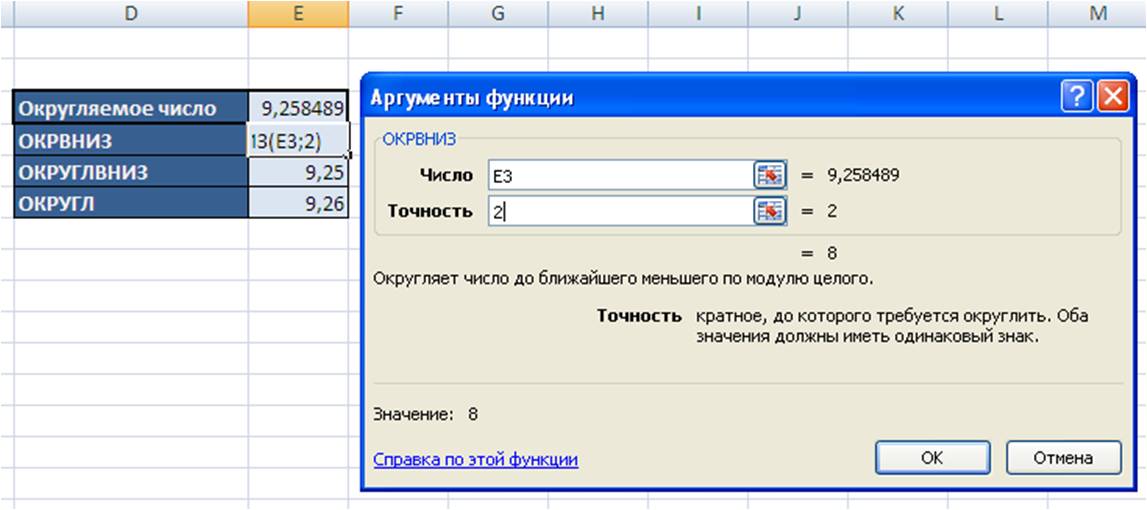The height and width of the screenshot is (510, 1147).
Task: Select column E header
Action: click(x=298, y=13)
